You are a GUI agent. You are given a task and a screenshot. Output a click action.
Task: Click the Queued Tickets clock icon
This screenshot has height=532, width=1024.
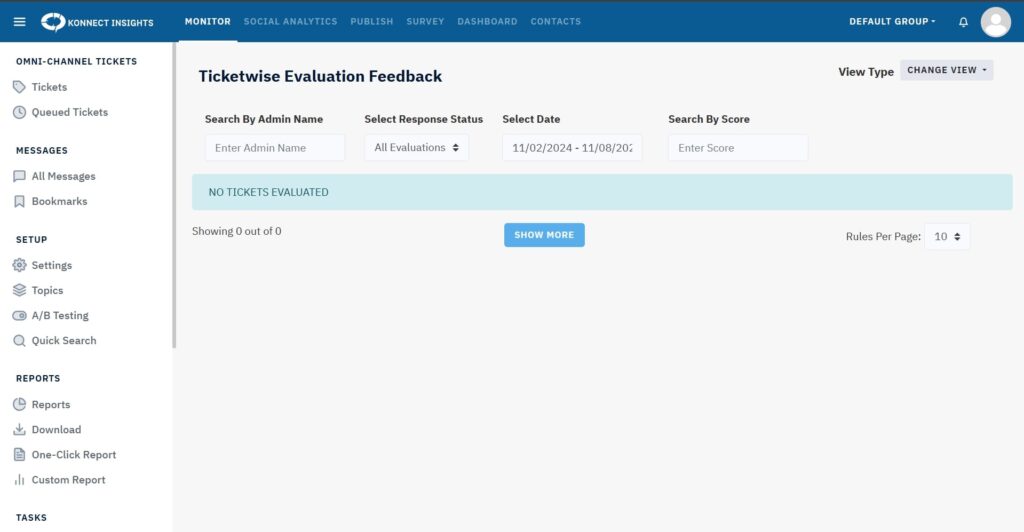coord(19,112)
